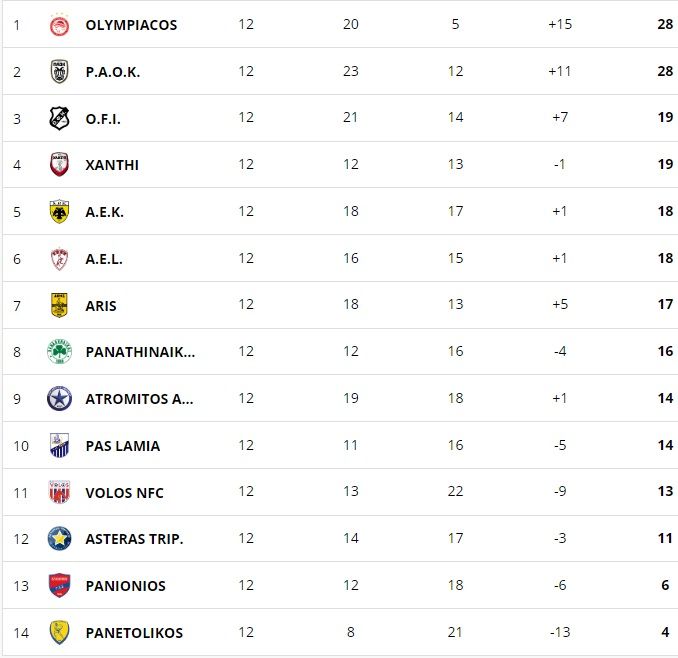This screenshot has height=658, width=678.
Task: Click the PAS Lamia club crest
Action: coord(59,445)
